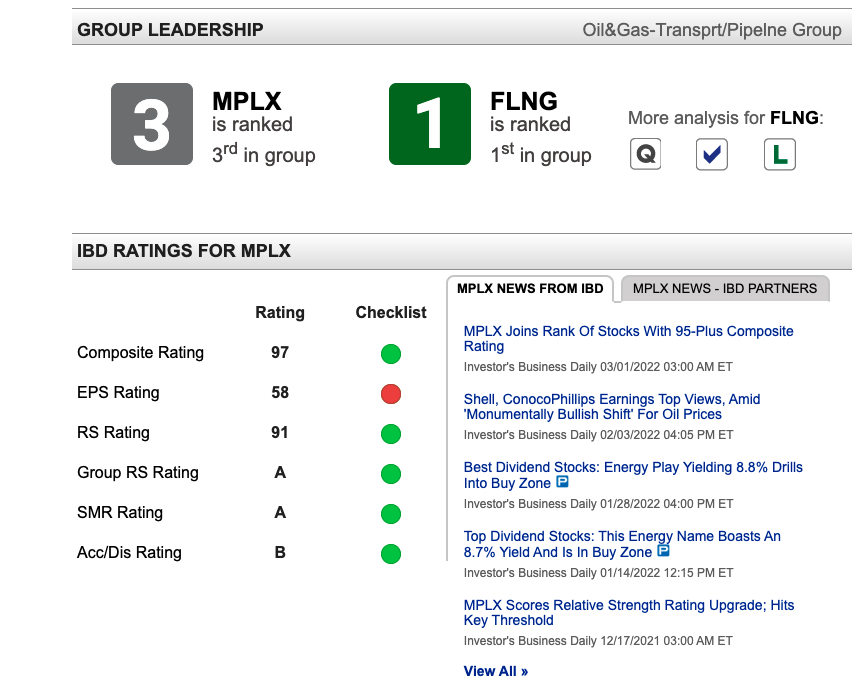The height and width of the screenshot is (694, 856).
Task: Click the green checklist dot for Acc/Dis Rating
Action: click(x=391, y=554)
